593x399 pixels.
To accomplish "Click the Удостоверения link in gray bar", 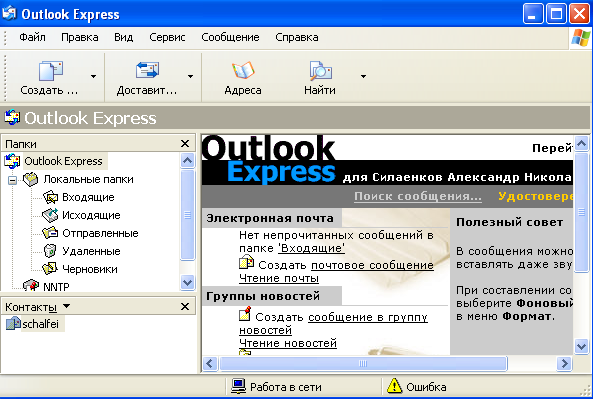I will pos(535,196).
